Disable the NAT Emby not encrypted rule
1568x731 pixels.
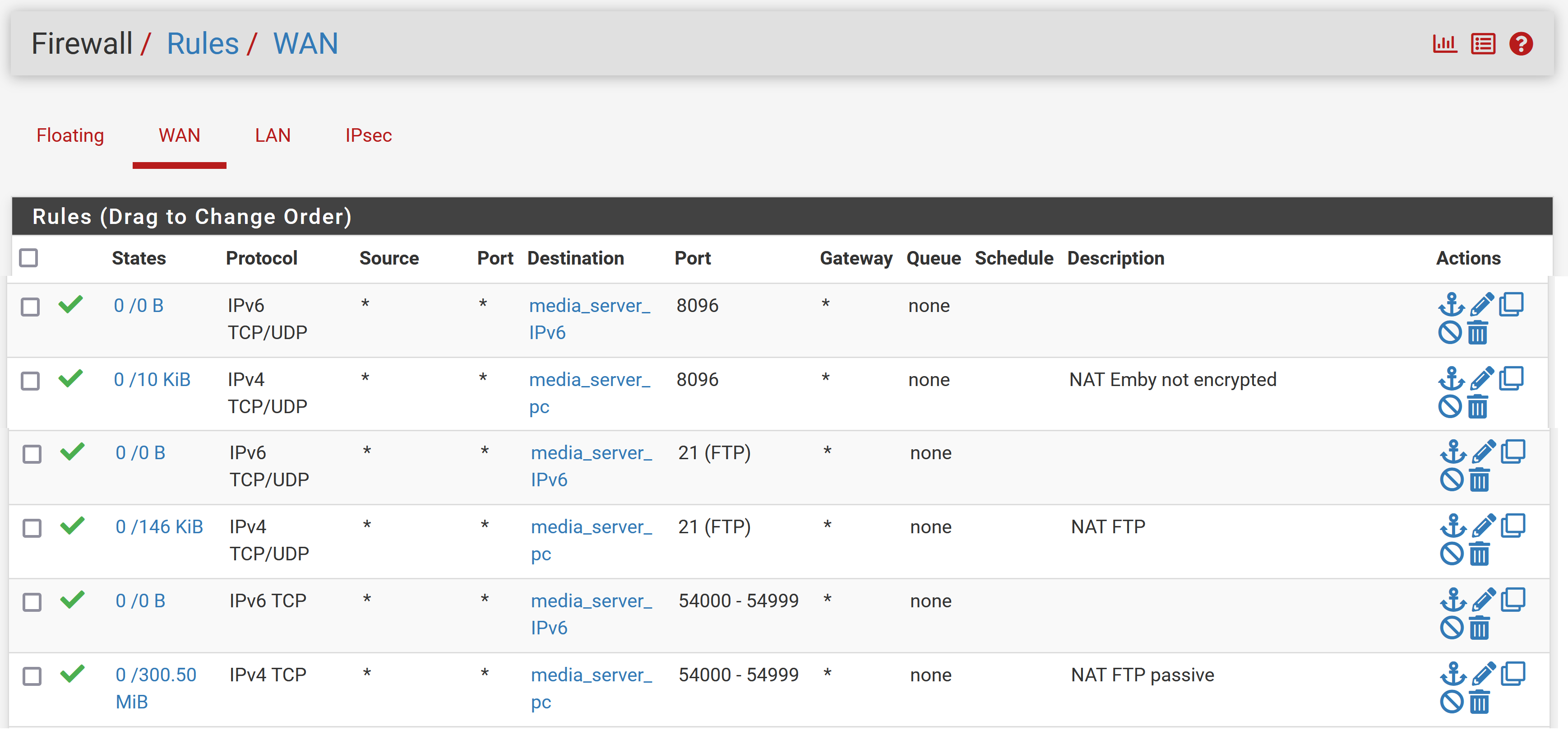1450,407
